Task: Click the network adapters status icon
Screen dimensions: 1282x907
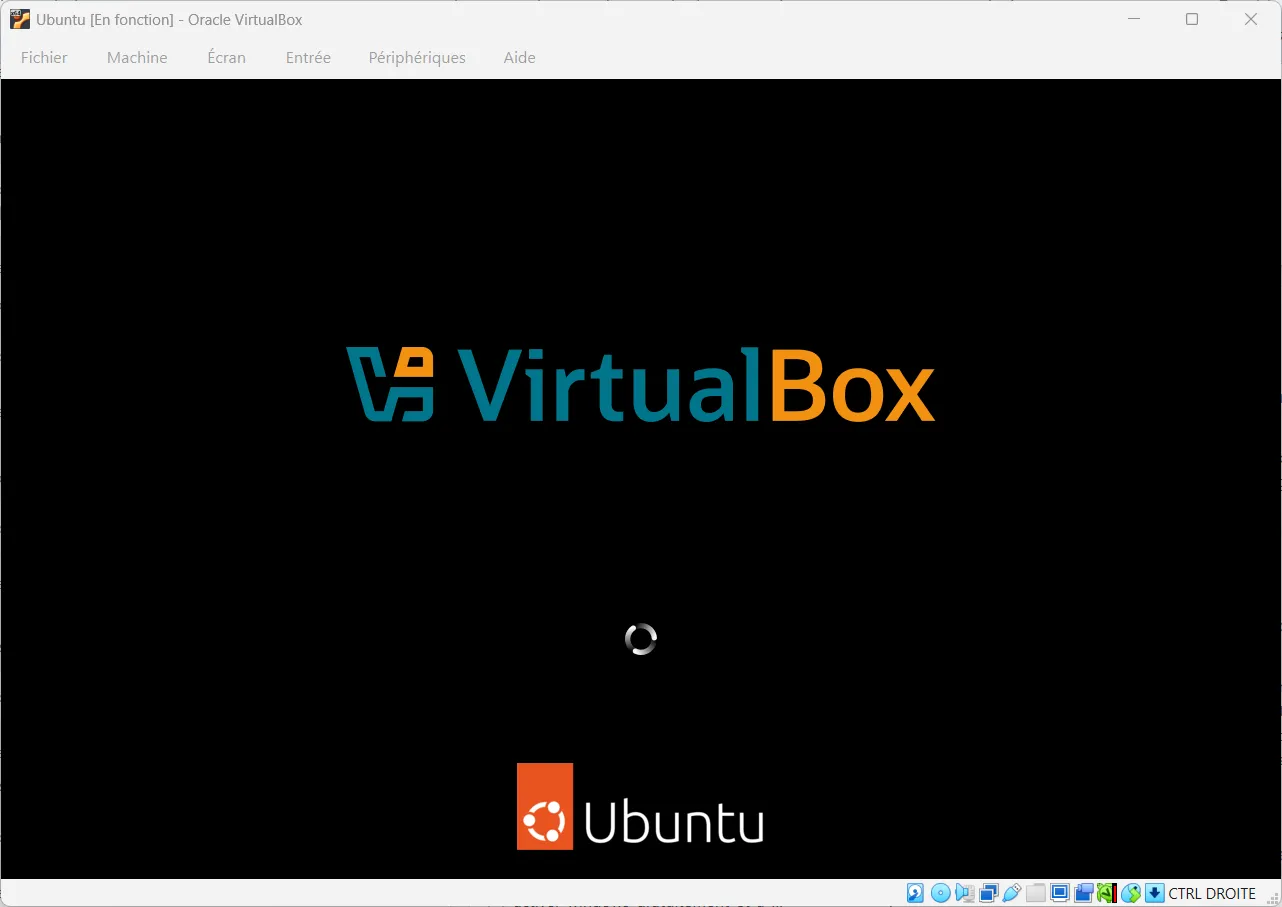Action: coord(988,892)
